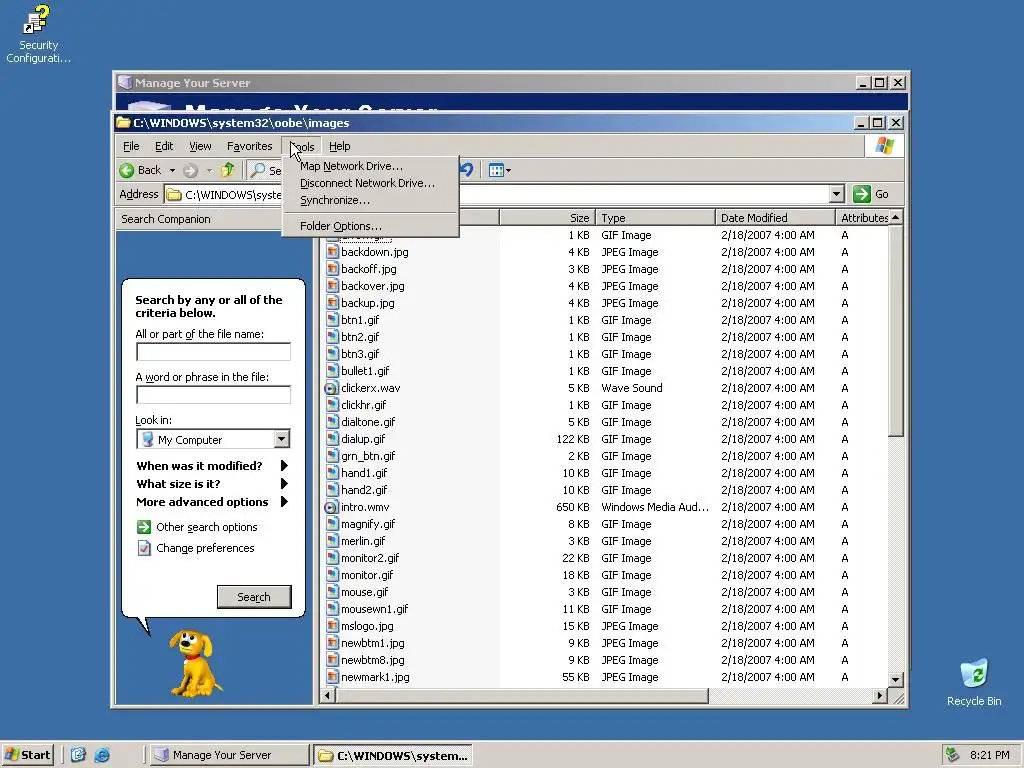This screenshot has height=768, width=1024.
Task: Open the Address bar dropdown arrow
Action: coord(837,194)
